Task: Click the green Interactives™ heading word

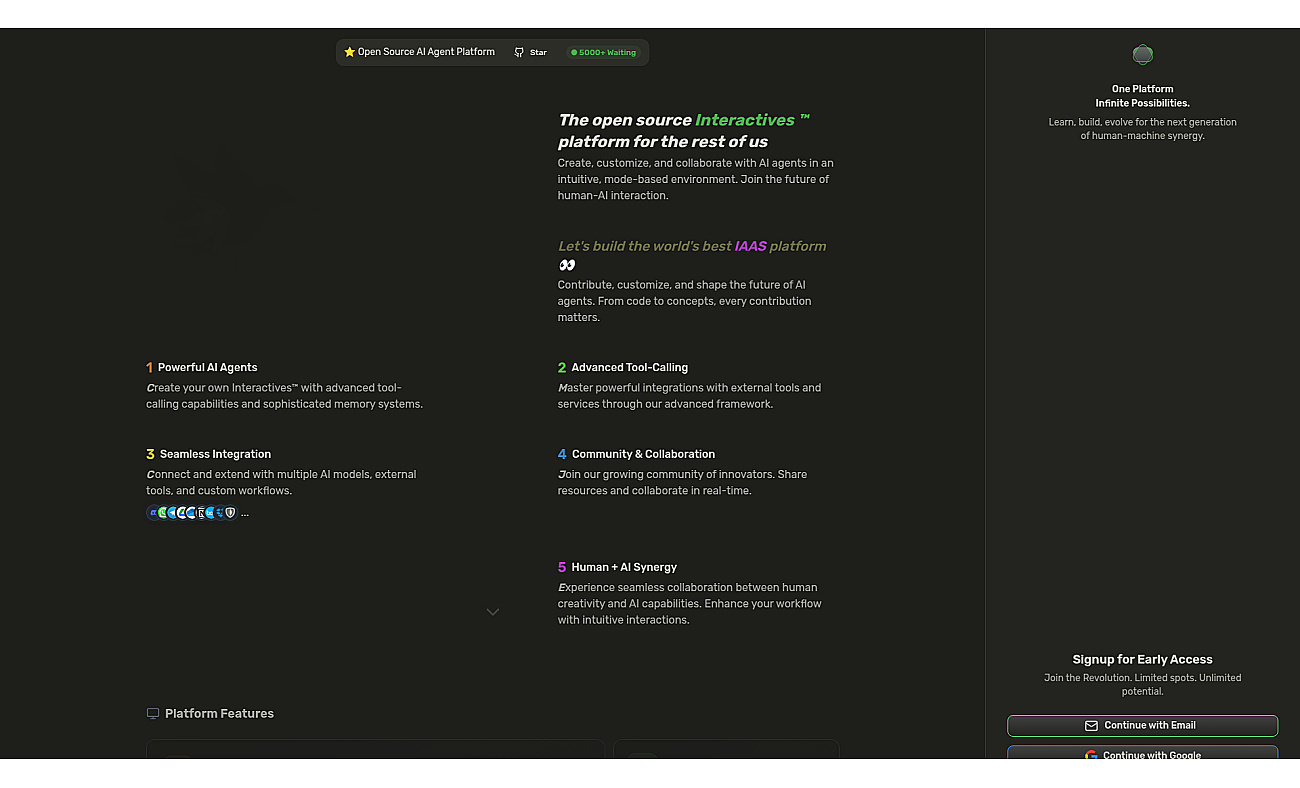Action: [x=752, y=120]
